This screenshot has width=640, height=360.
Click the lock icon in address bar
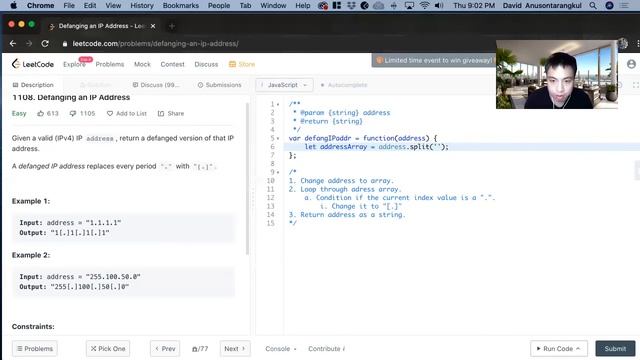point(65,44)
